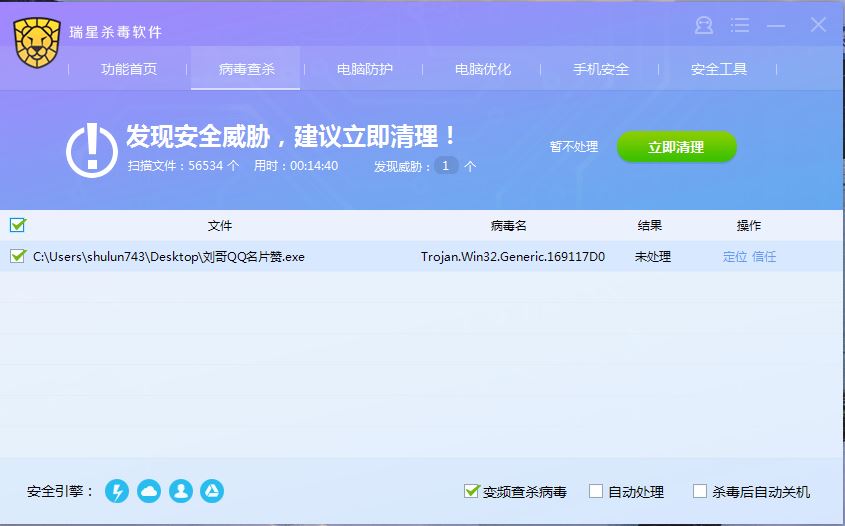
Task: Open the user account icon
Action: [704, 25]
